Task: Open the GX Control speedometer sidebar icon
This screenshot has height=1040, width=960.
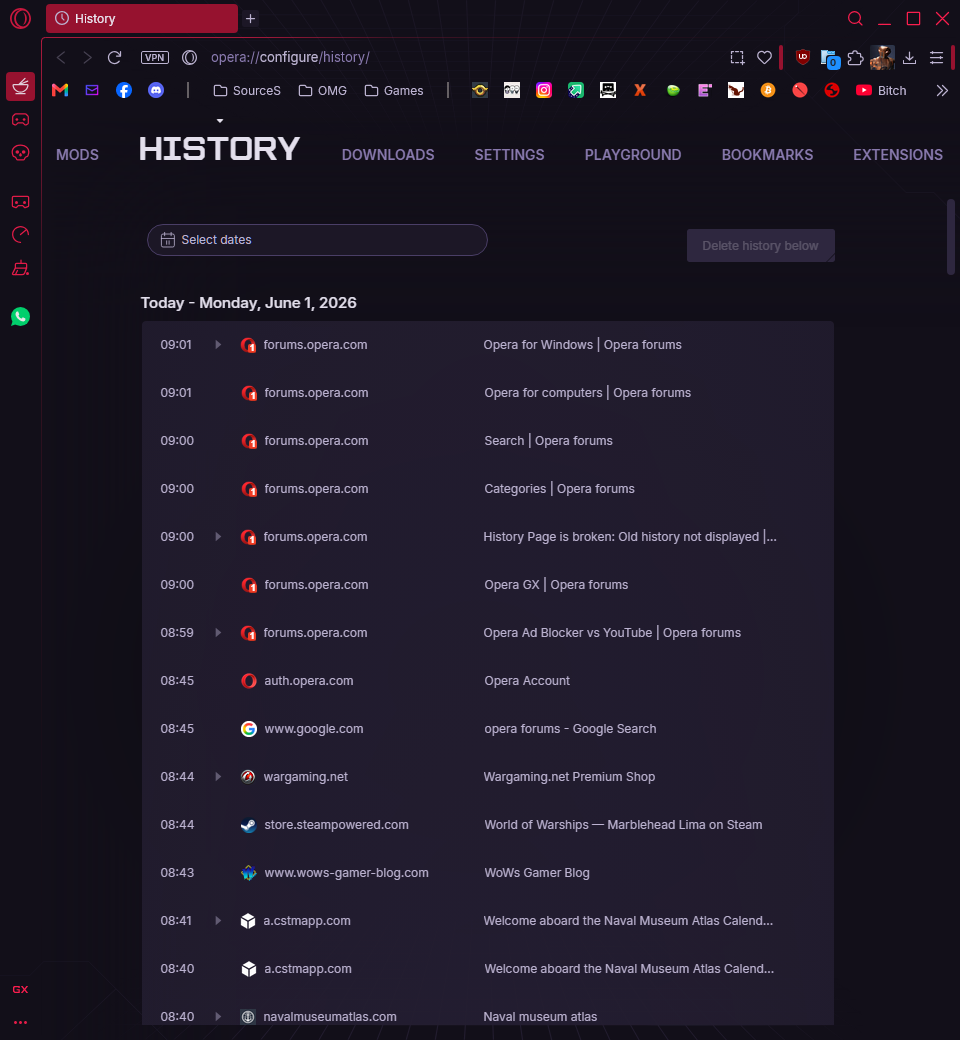Action: (21, 235)
